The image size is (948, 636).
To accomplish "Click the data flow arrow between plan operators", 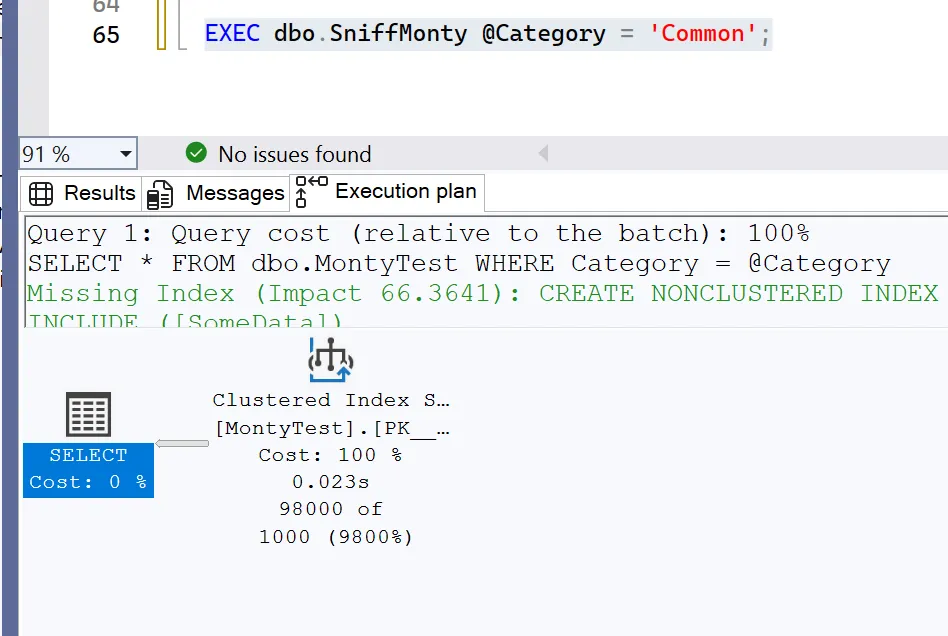I will click(182, 443).
